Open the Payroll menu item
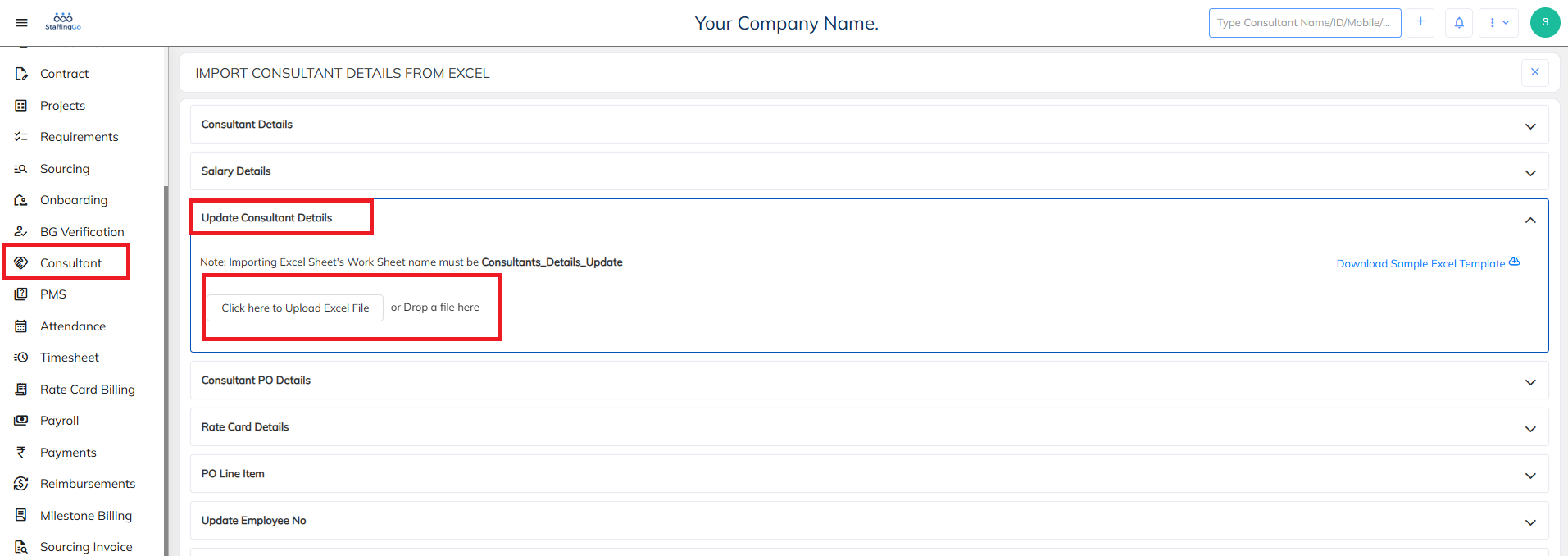This screenshot has width=1568, height=556. coord(59,421)
